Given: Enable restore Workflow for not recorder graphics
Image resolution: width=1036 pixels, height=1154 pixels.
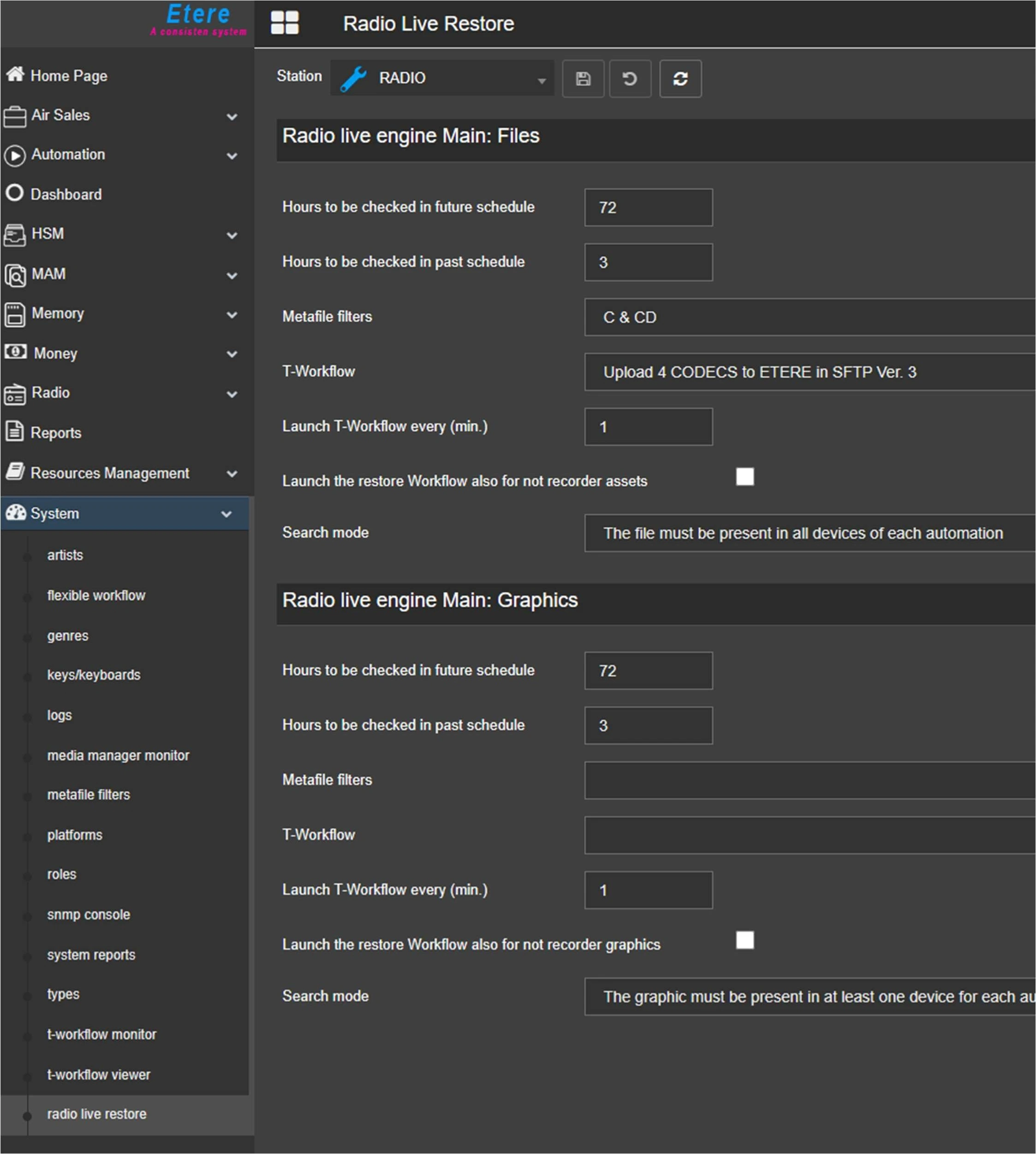Looking at the screenshot, I should click(x=744, y=940).
